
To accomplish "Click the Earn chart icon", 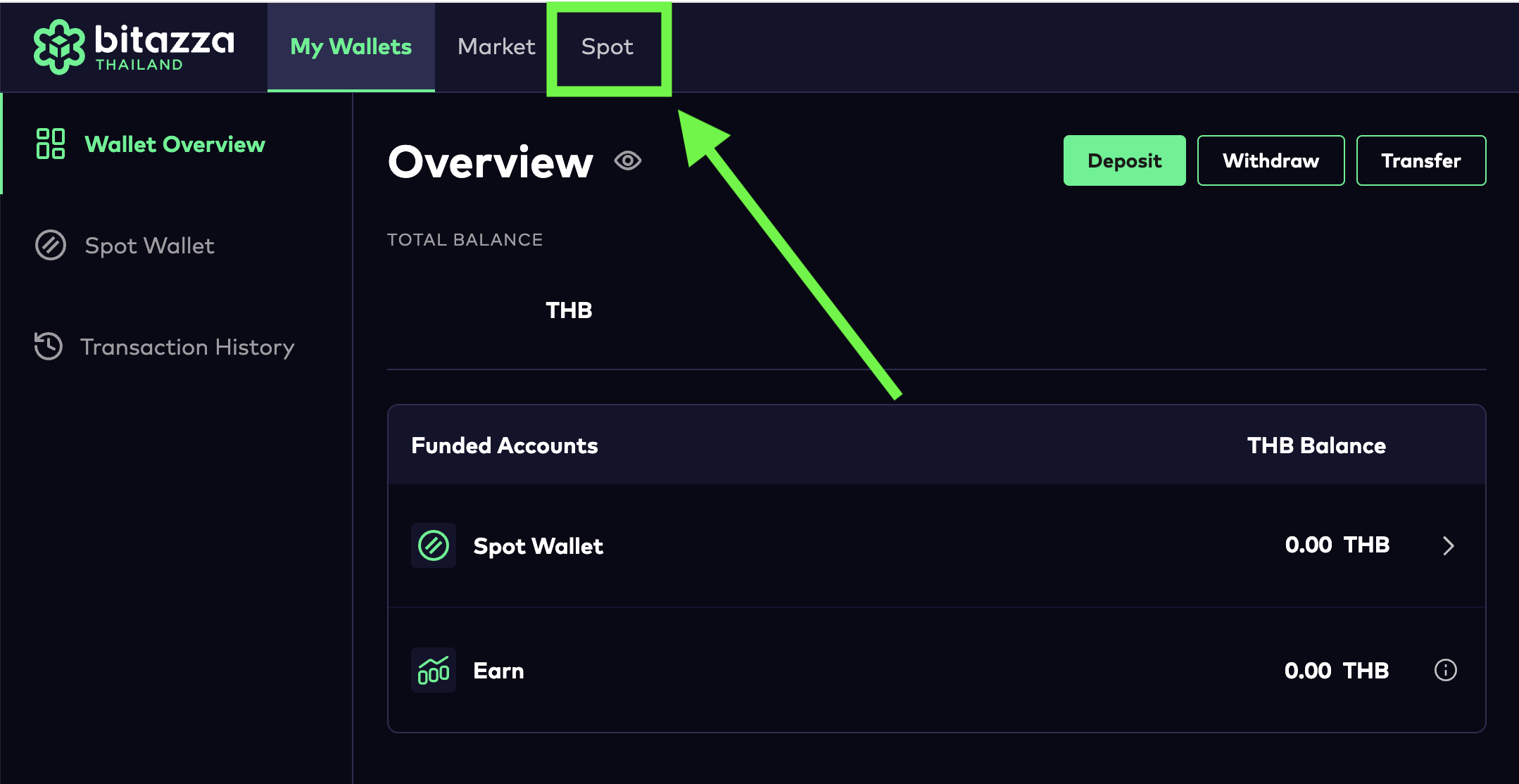I will 434,670.
